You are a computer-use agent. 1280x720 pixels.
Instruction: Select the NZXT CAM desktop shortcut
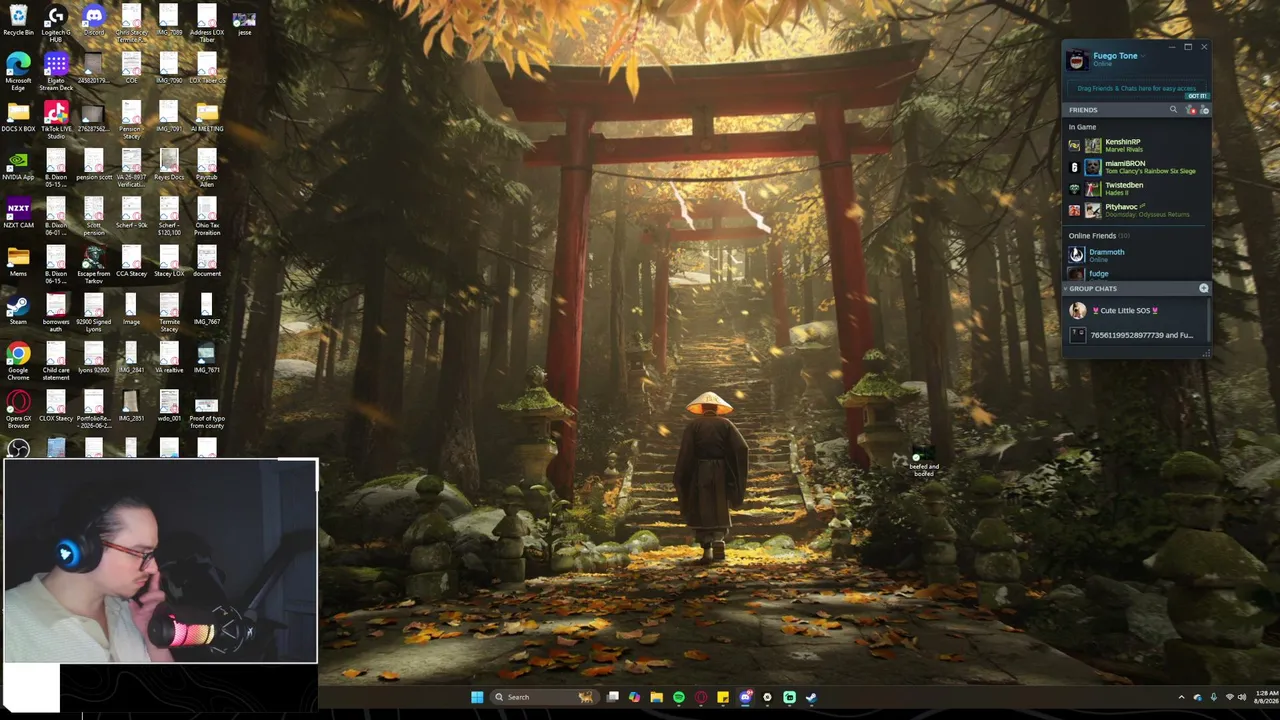[x=18, y=213]
